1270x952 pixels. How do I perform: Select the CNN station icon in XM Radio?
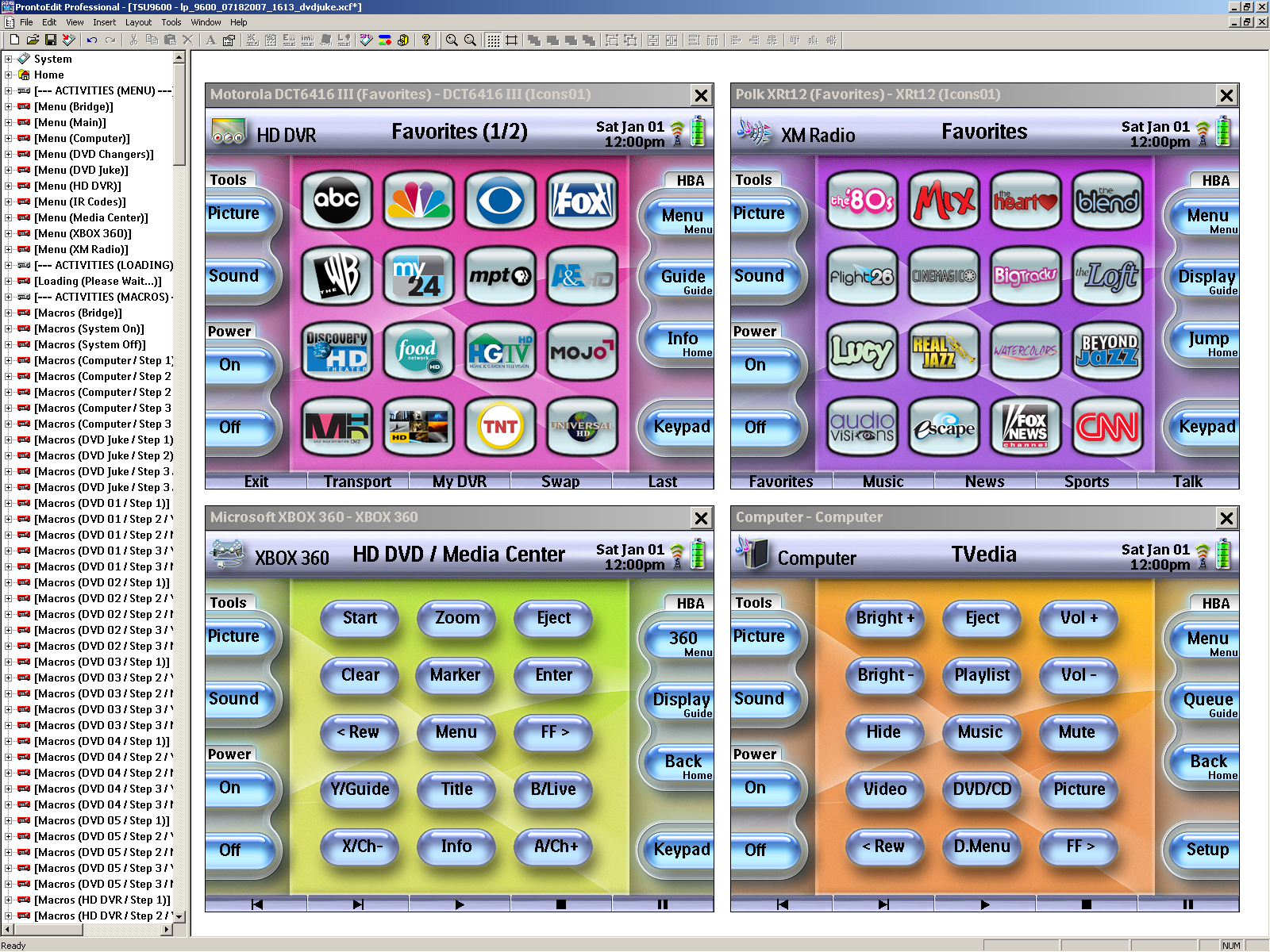tap(1107, 426)
